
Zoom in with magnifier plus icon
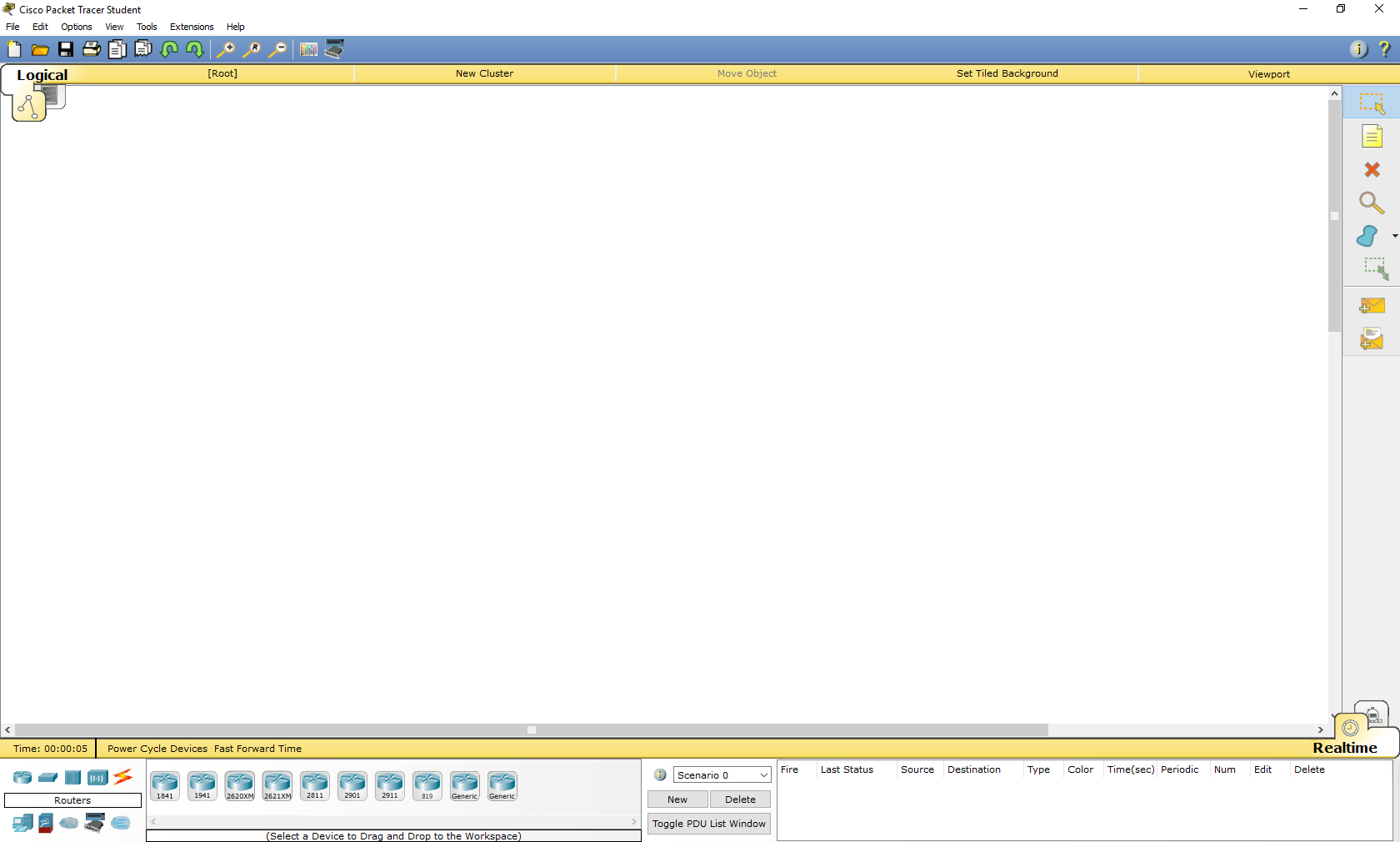click(x=226, y=49)
